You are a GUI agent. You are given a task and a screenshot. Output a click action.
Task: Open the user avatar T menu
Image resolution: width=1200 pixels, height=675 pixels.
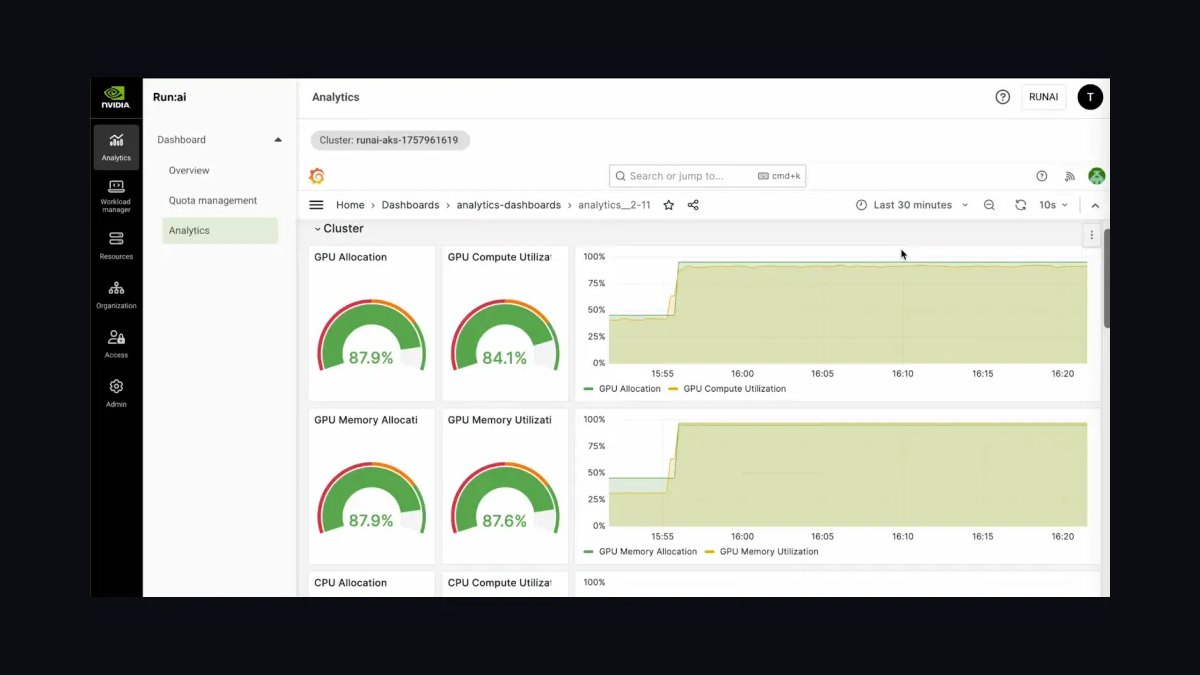(x=1090, y=97)
